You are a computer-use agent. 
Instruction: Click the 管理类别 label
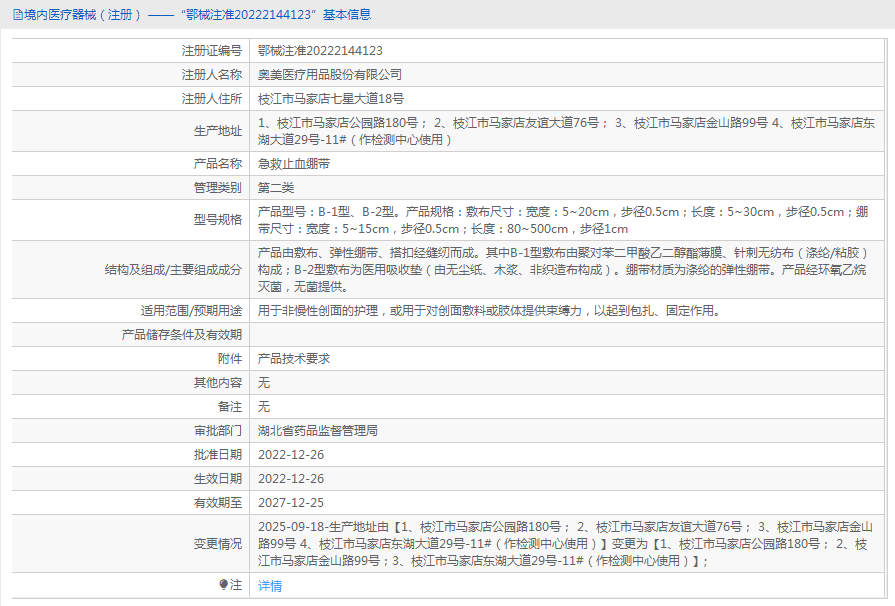pos(217,188)
